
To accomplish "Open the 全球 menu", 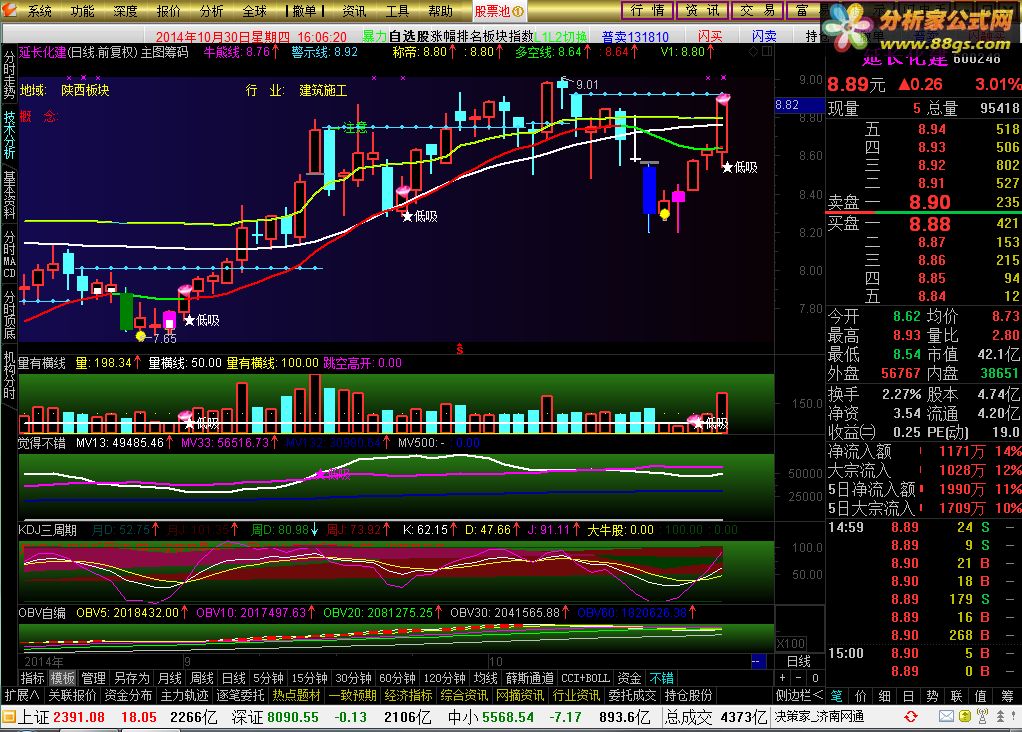I will (254, 11).
